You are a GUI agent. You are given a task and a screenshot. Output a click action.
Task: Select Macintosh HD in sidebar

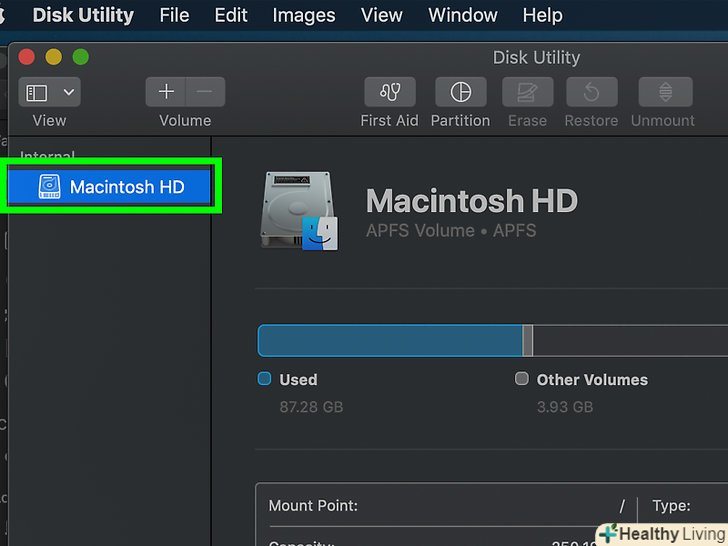[x=111, y=187]
